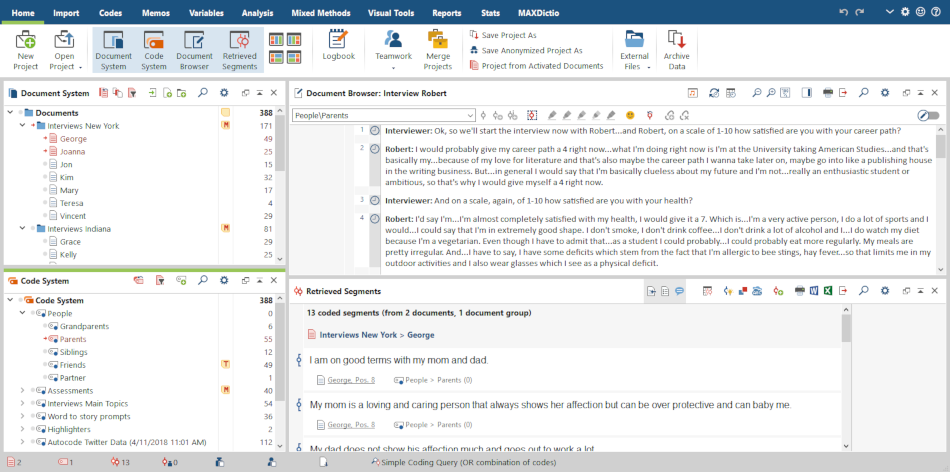Toggle the edit mode switch in Document Browser
Image resolution: width=950 pixels, height=472 pixels.
(928, 115)
